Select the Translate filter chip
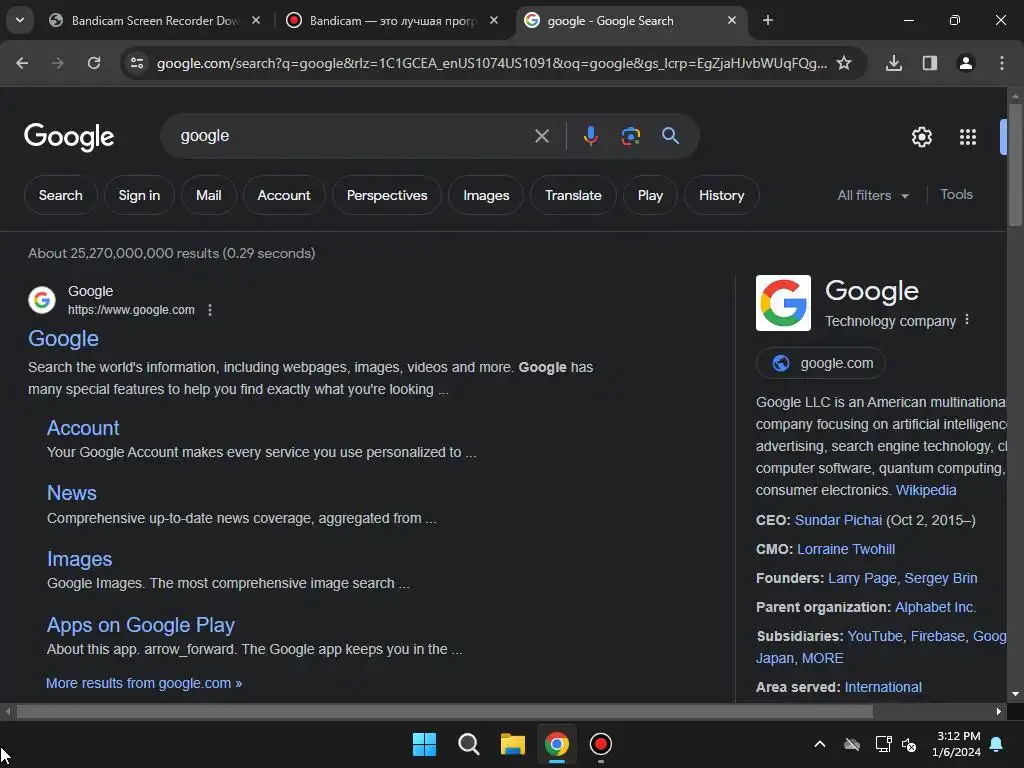 573,195
